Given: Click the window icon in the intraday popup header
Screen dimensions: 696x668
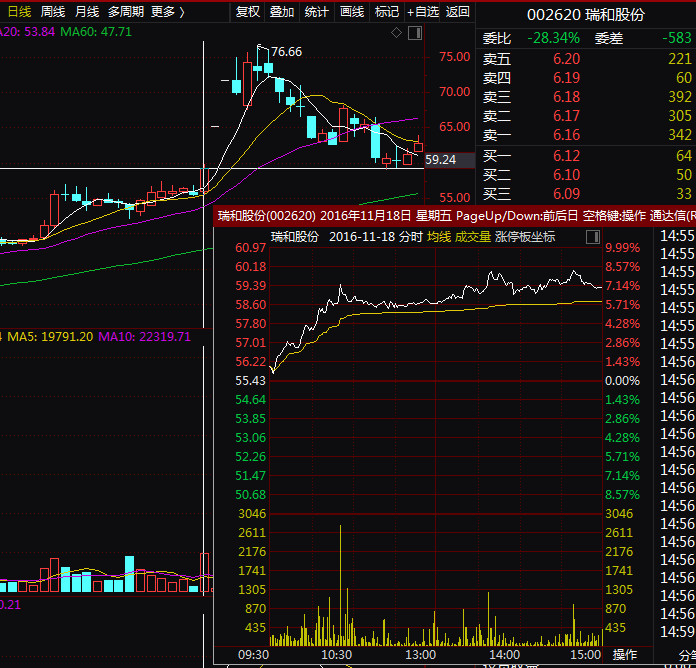Looking at the screenshot, I should [593, 237].
